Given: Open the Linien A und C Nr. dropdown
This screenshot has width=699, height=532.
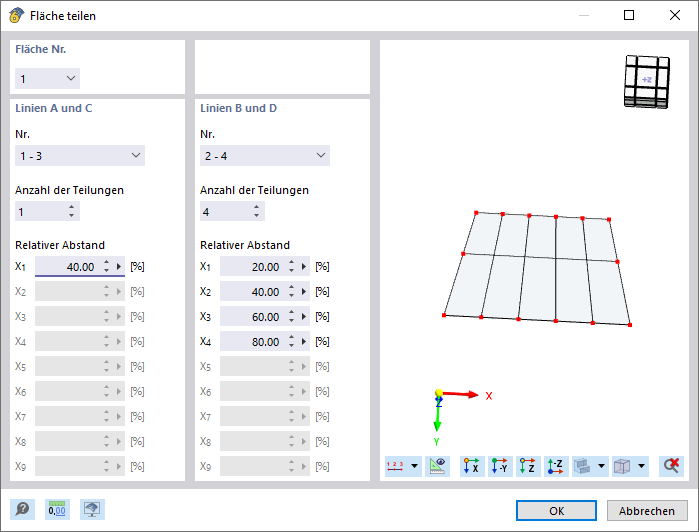Looking at the screenshot, I should point(80,156).
